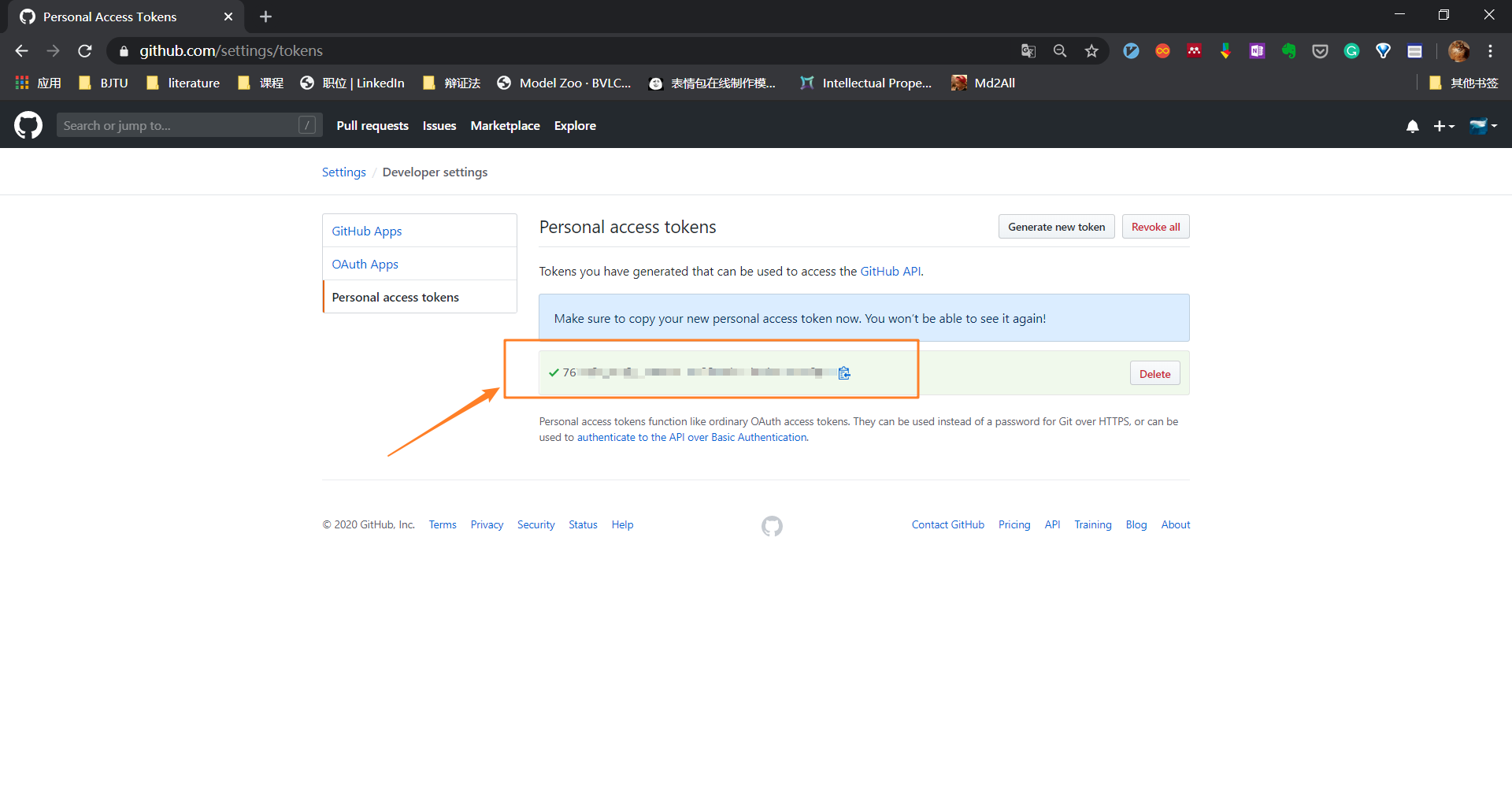The height and width of the screenshot is (811, 1512).
Task: Click the address bar URL
Action: [232, 51]
